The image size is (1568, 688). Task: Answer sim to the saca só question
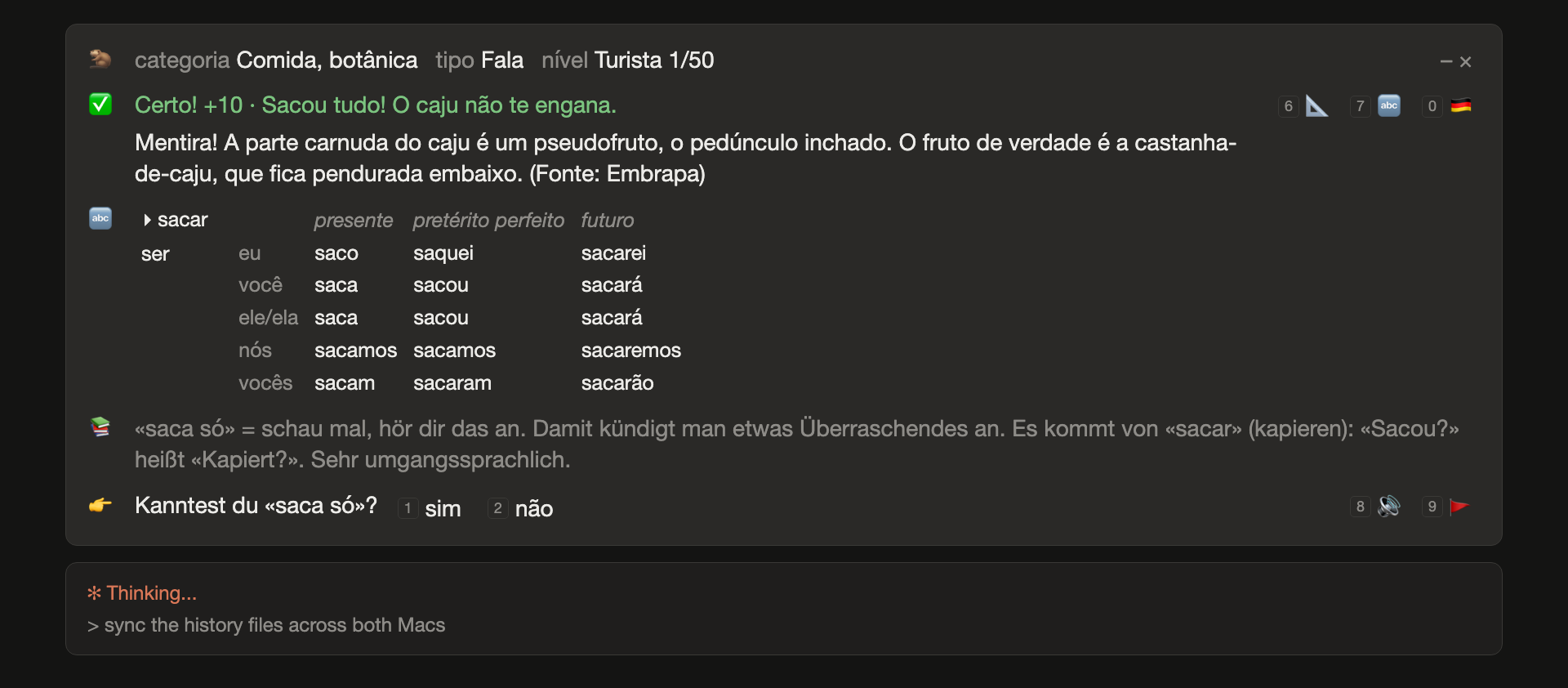coord(443,508)
